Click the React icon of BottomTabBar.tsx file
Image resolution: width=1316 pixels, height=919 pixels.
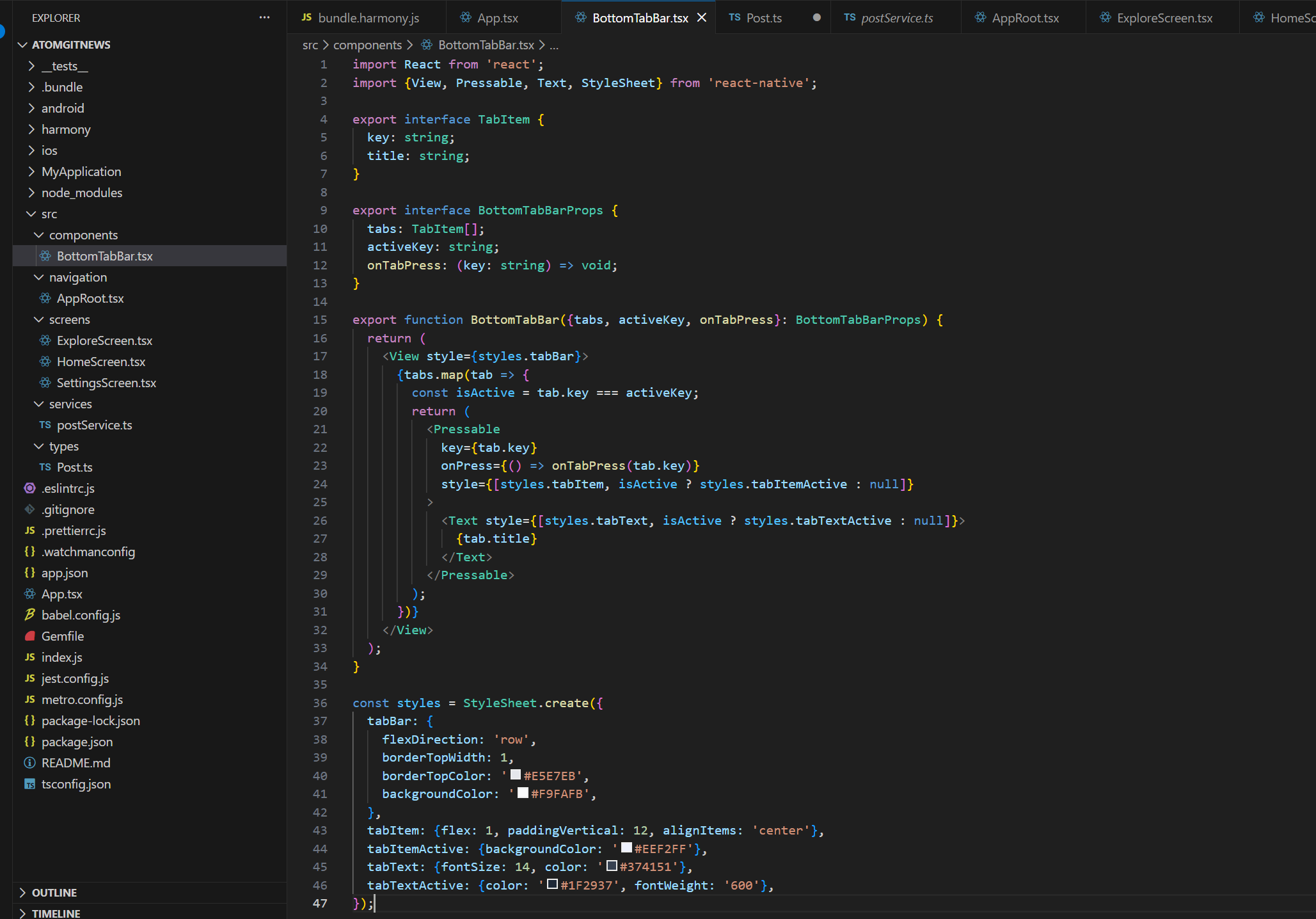(x=45, y=256)
